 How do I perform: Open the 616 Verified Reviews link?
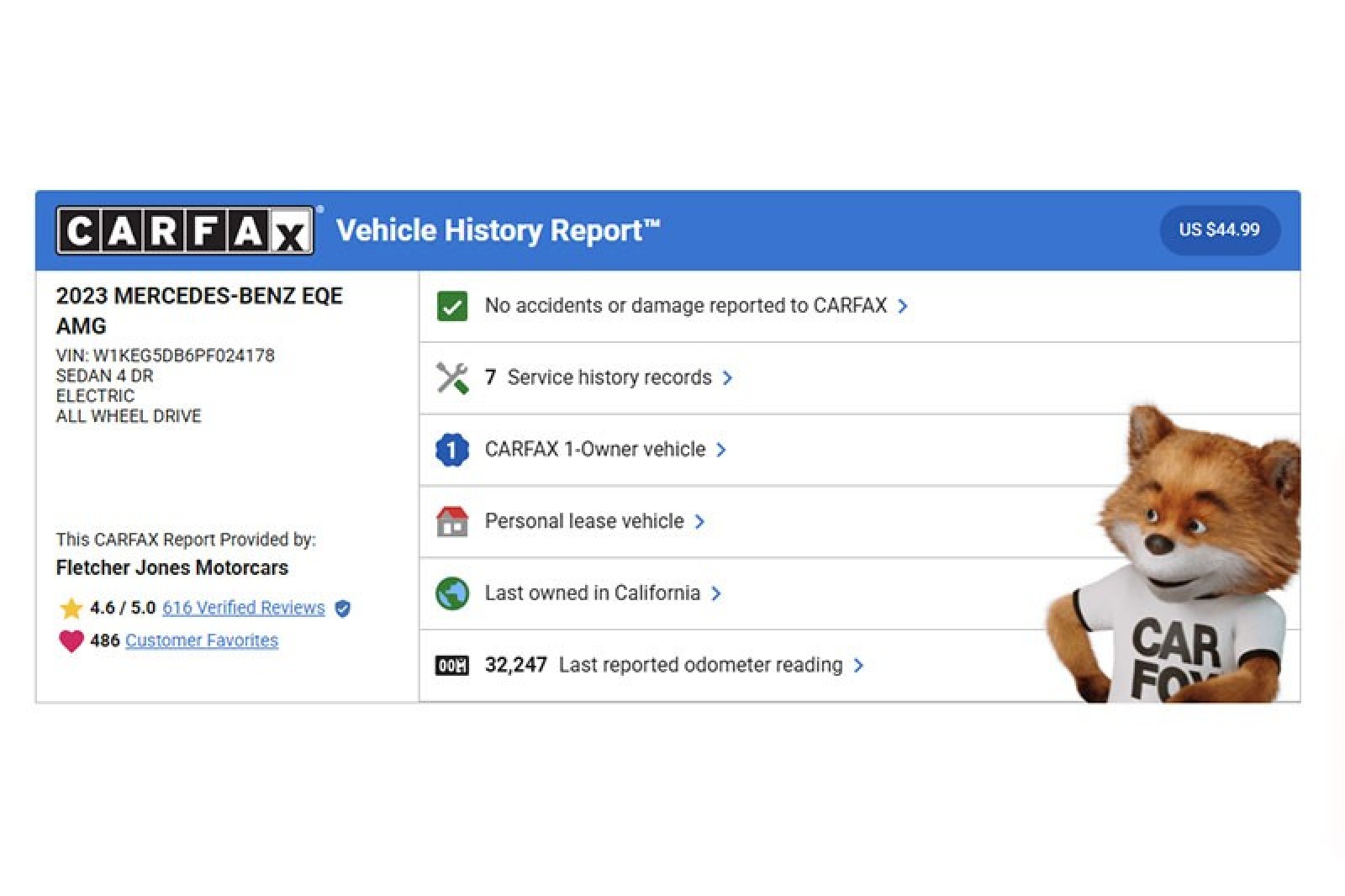(x=244, y=608)
